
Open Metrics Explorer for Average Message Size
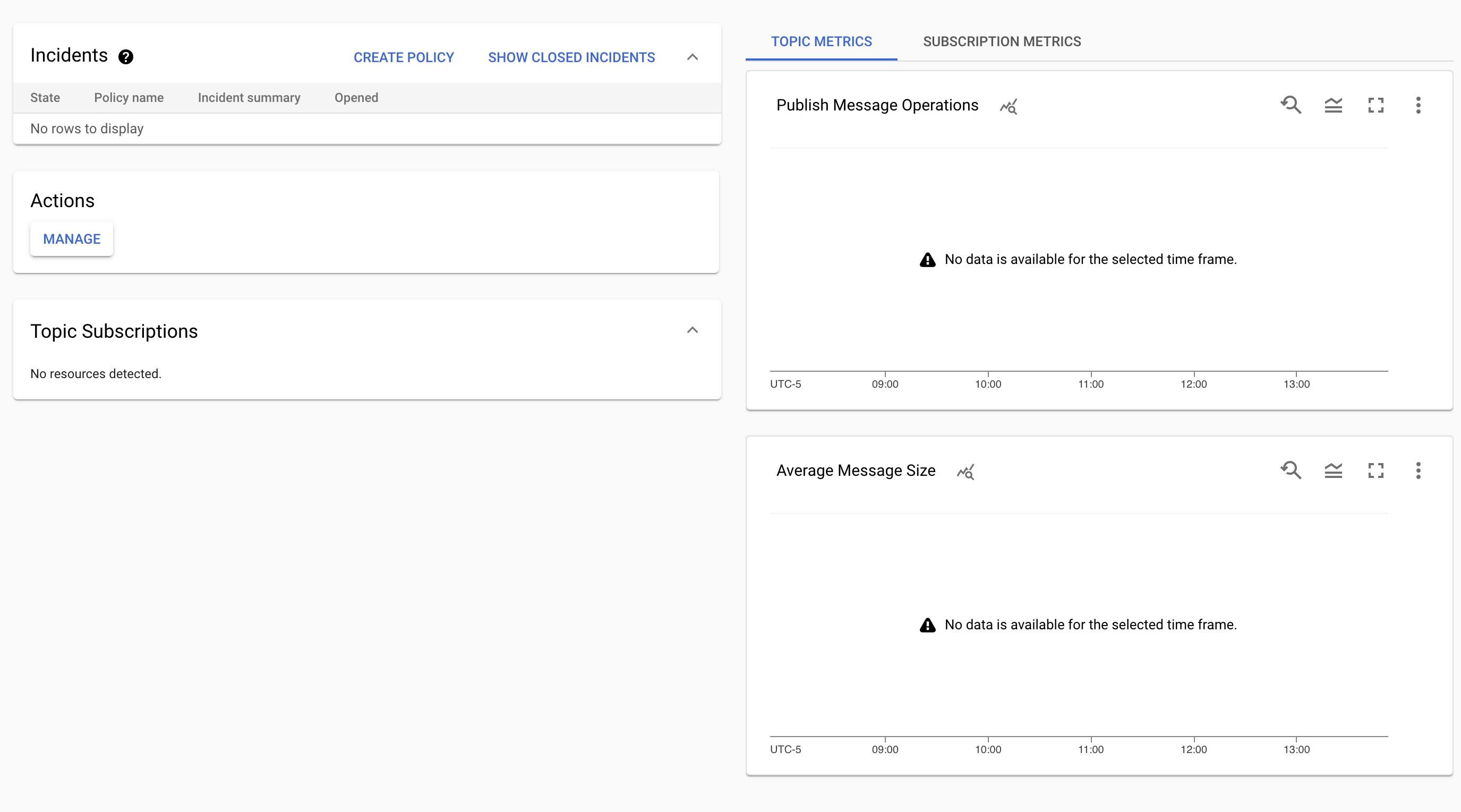click(966, 471)
